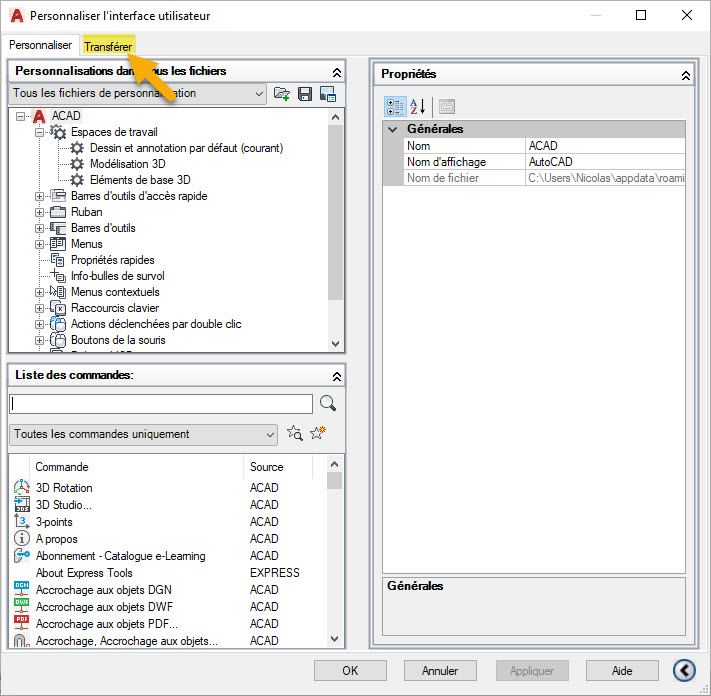This screenshot has width=711, height=696.
Task: Click the OK button
Action: pos(350,671)
